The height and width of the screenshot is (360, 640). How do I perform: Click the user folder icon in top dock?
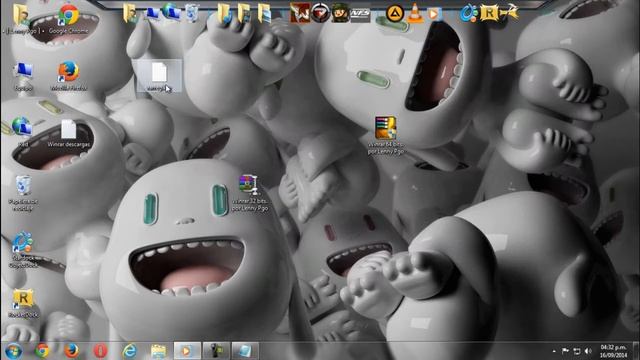131,13
